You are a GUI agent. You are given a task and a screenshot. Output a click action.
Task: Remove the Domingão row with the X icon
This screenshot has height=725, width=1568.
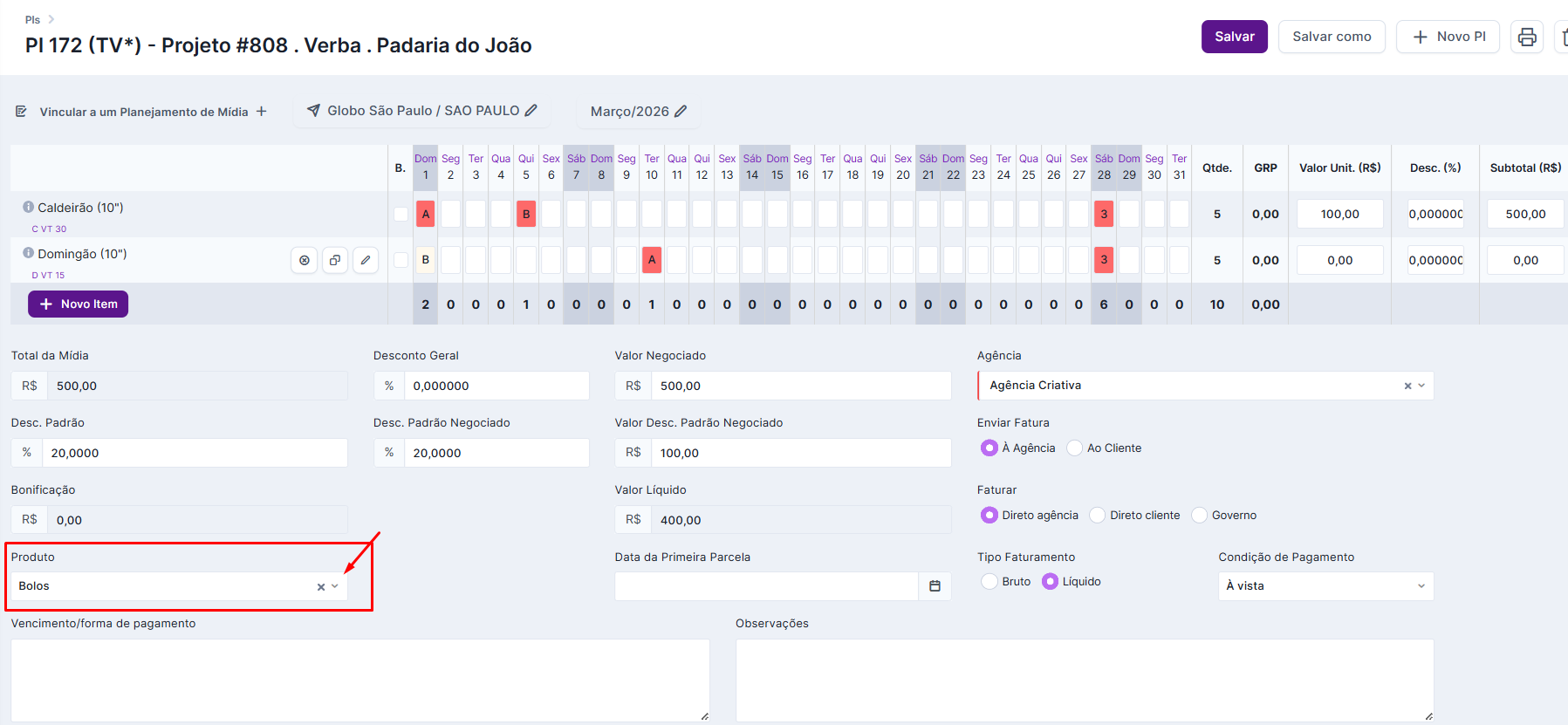coord(304,260)
